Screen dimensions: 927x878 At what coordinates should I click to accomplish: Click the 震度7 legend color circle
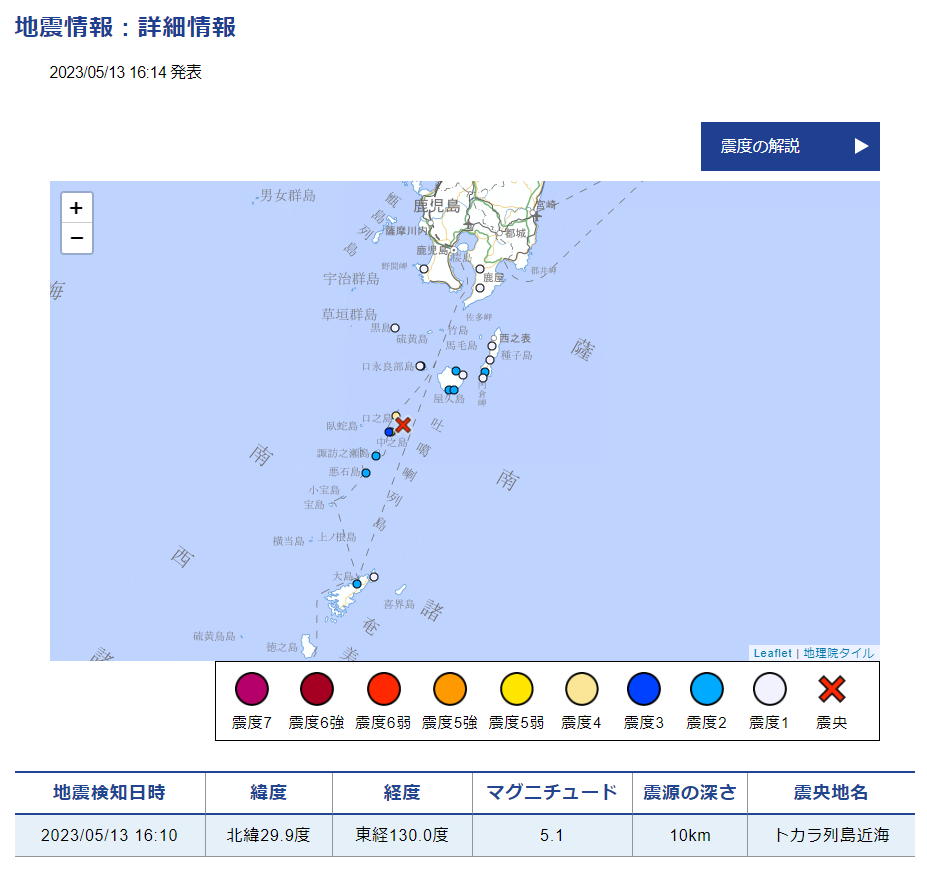click(x=252, y=689)
